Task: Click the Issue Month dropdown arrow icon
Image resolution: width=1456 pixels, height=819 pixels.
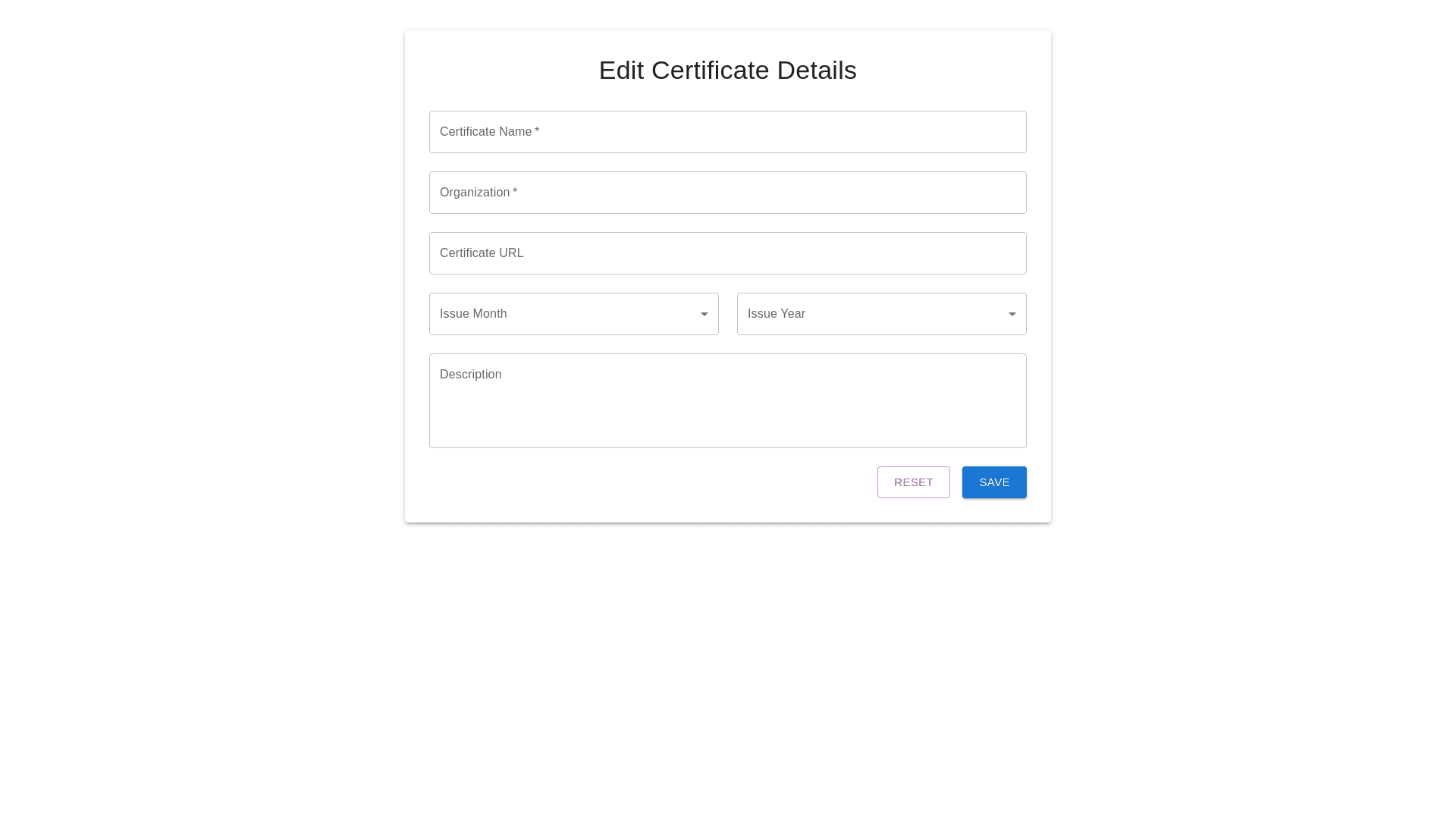Action: [704, 314]
